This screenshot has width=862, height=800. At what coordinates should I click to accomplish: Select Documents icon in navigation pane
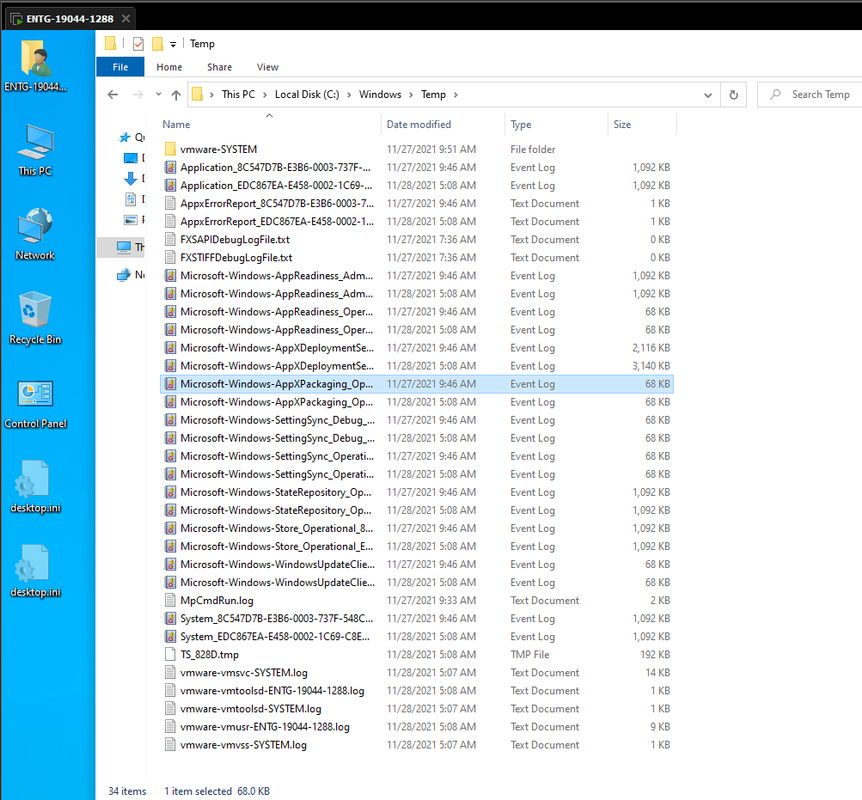pos(130,199)
